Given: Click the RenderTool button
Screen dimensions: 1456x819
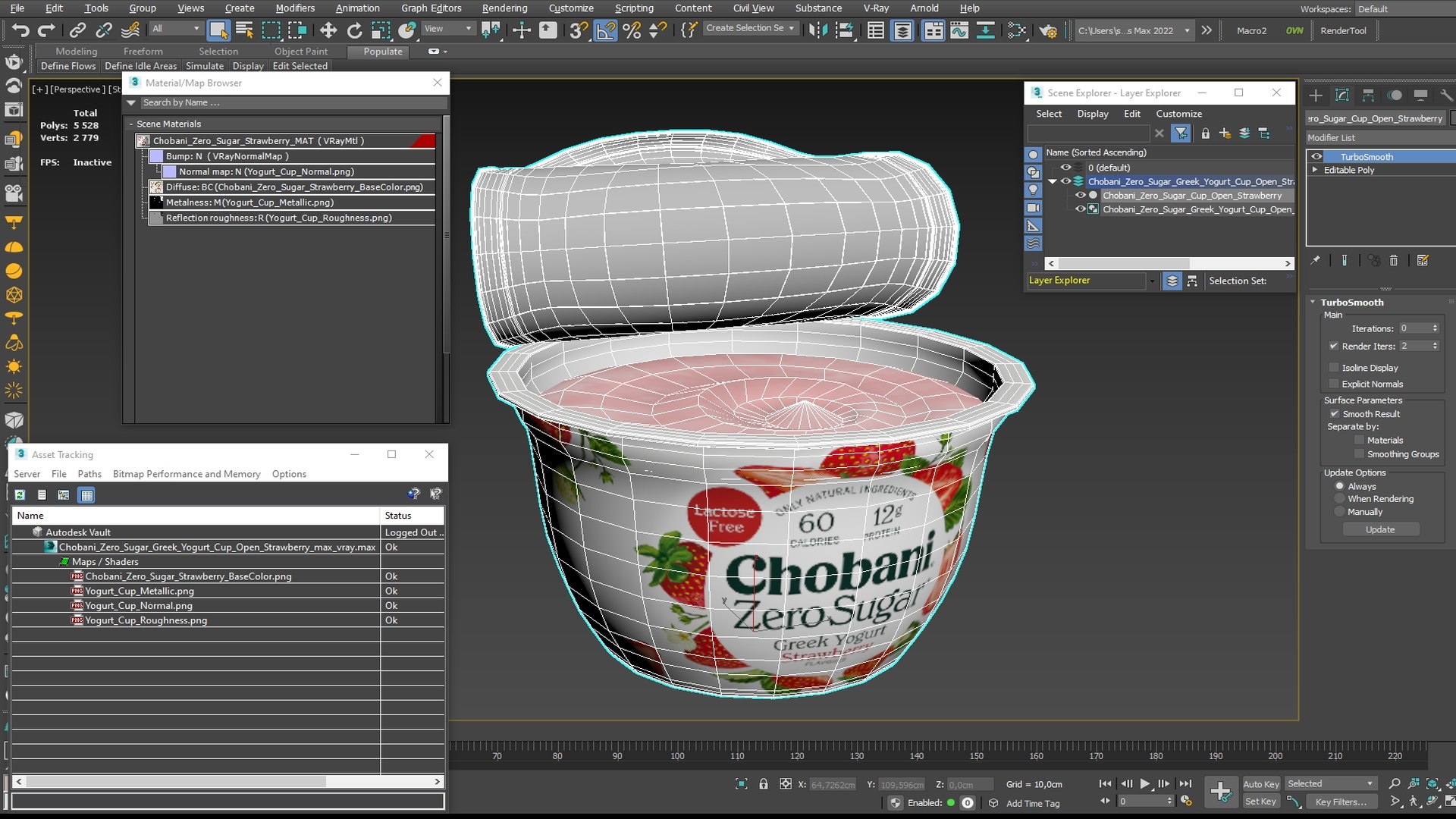Looking at the screenshot, I should pyautogui.click(x=1343, y=31).
